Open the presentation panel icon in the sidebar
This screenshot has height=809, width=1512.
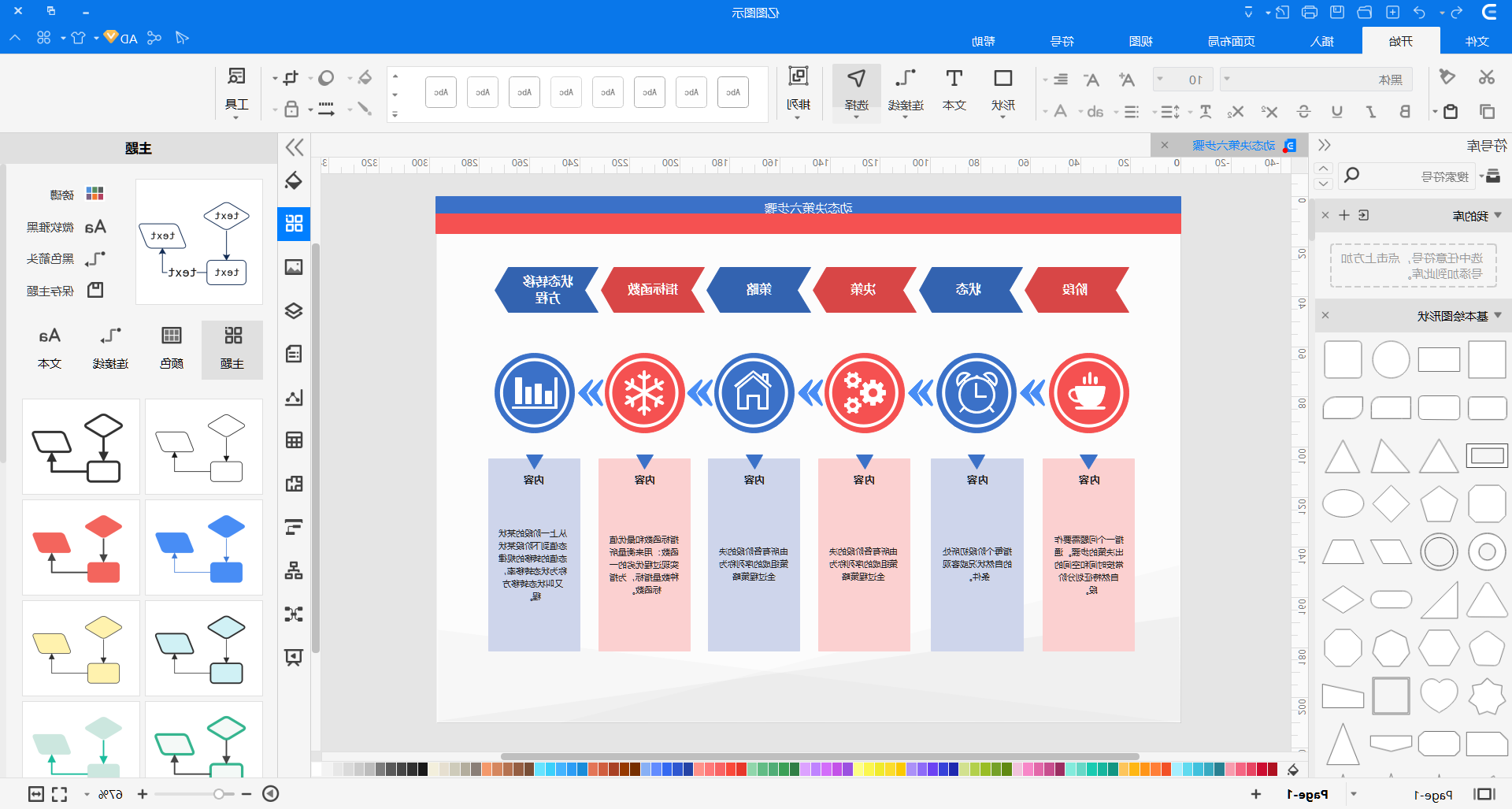pos(294,657)
